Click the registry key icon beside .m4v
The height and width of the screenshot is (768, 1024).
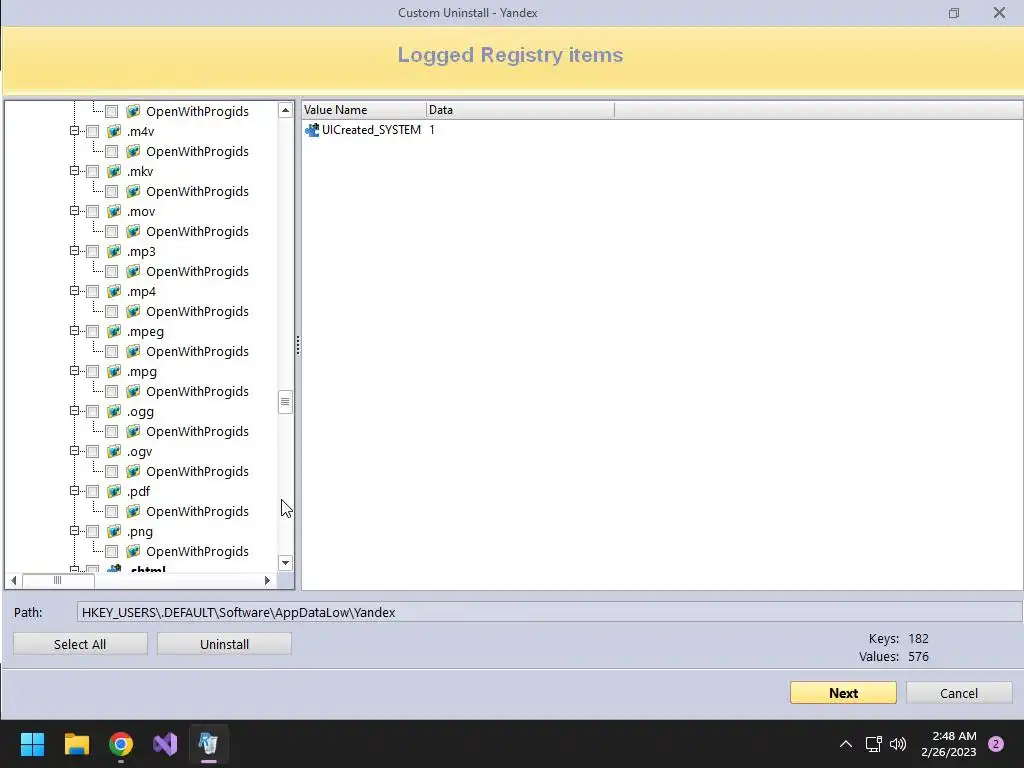click(114, 131)
